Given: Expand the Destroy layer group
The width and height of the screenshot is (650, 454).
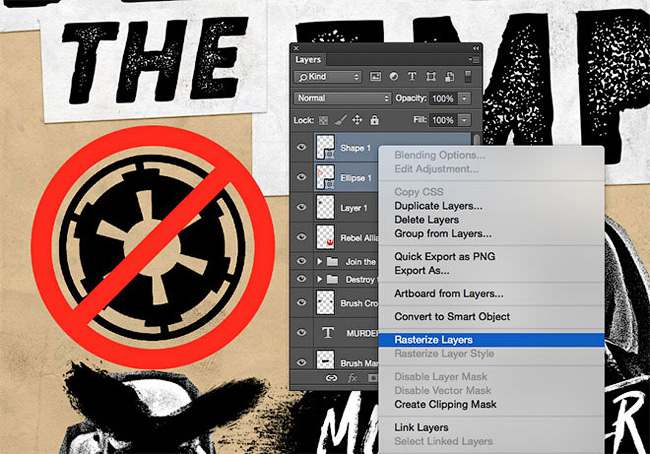Looking at the screenshot, I should point(319,279).
